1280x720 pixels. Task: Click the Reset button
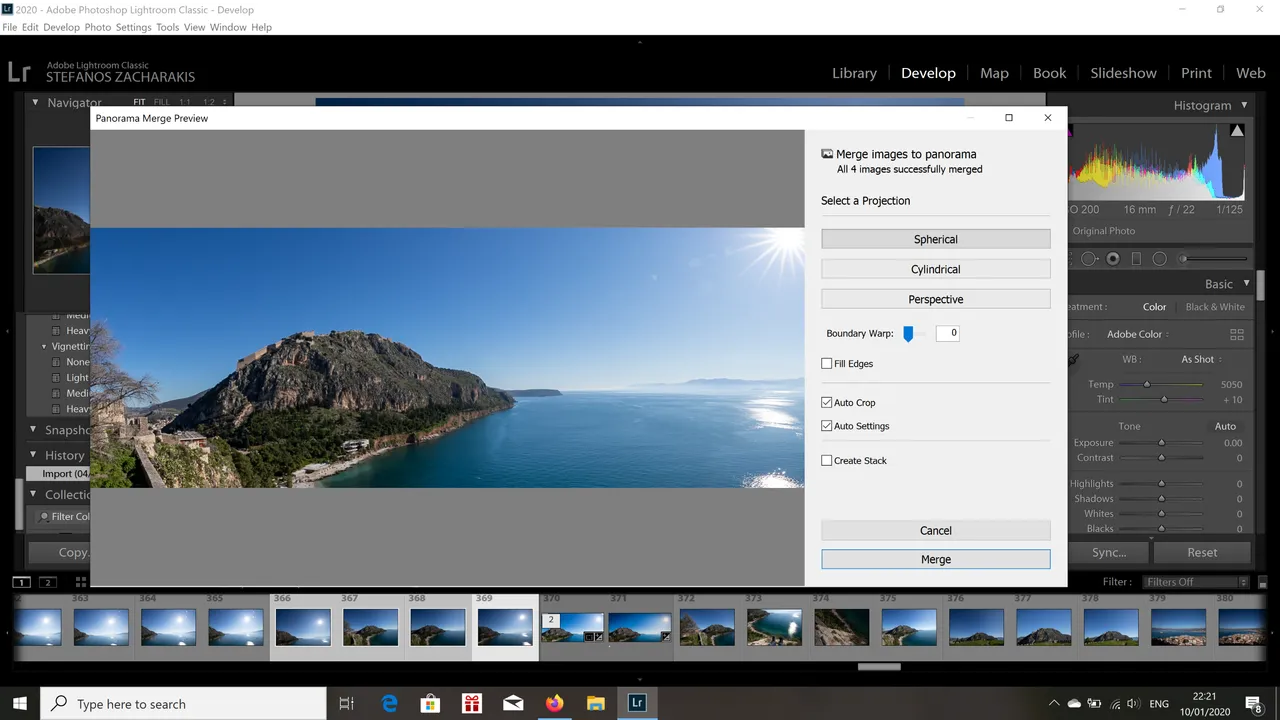point(1202,552)
